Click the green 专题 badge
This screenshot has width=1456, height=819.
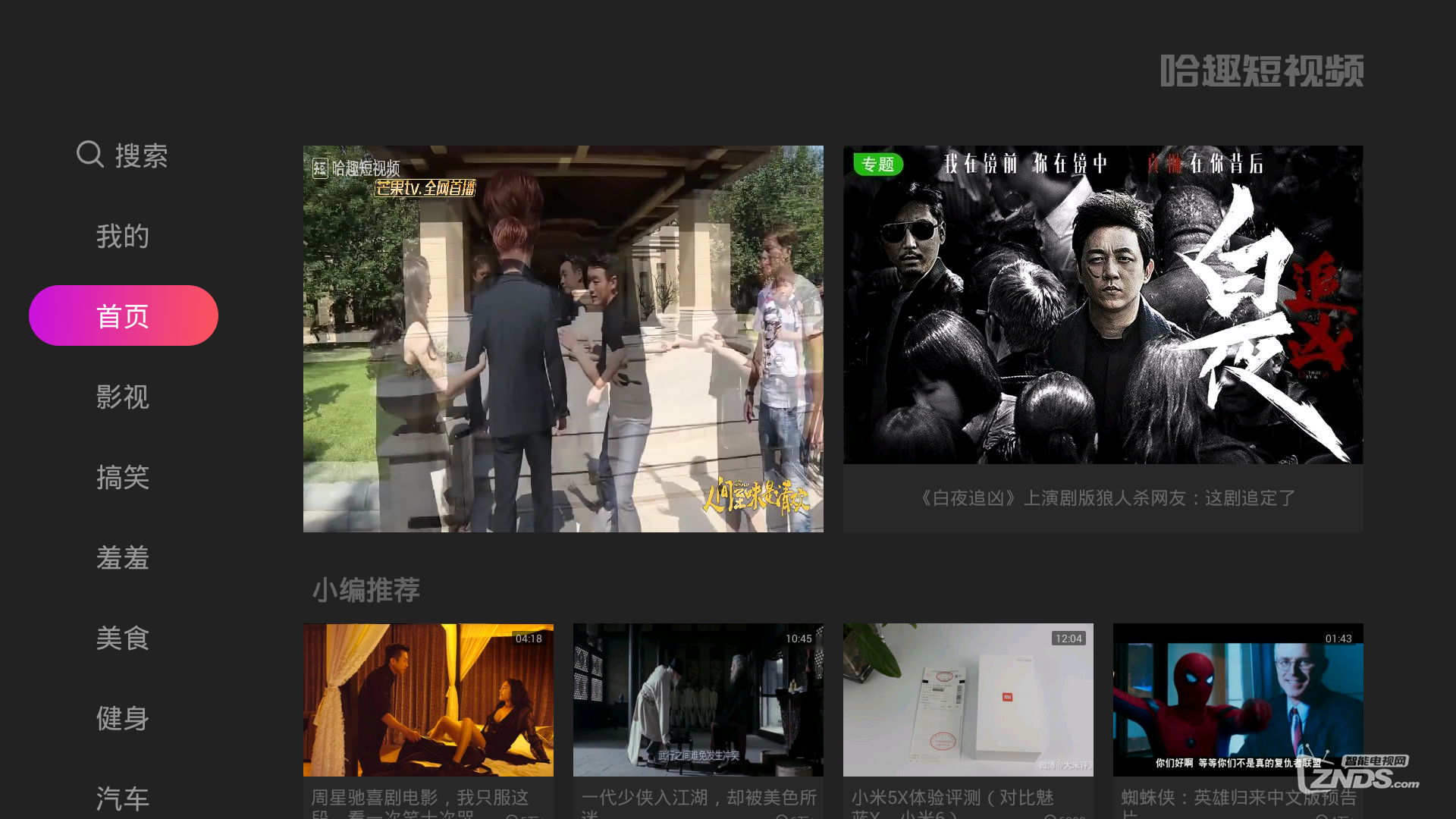(x=878, y=165)
